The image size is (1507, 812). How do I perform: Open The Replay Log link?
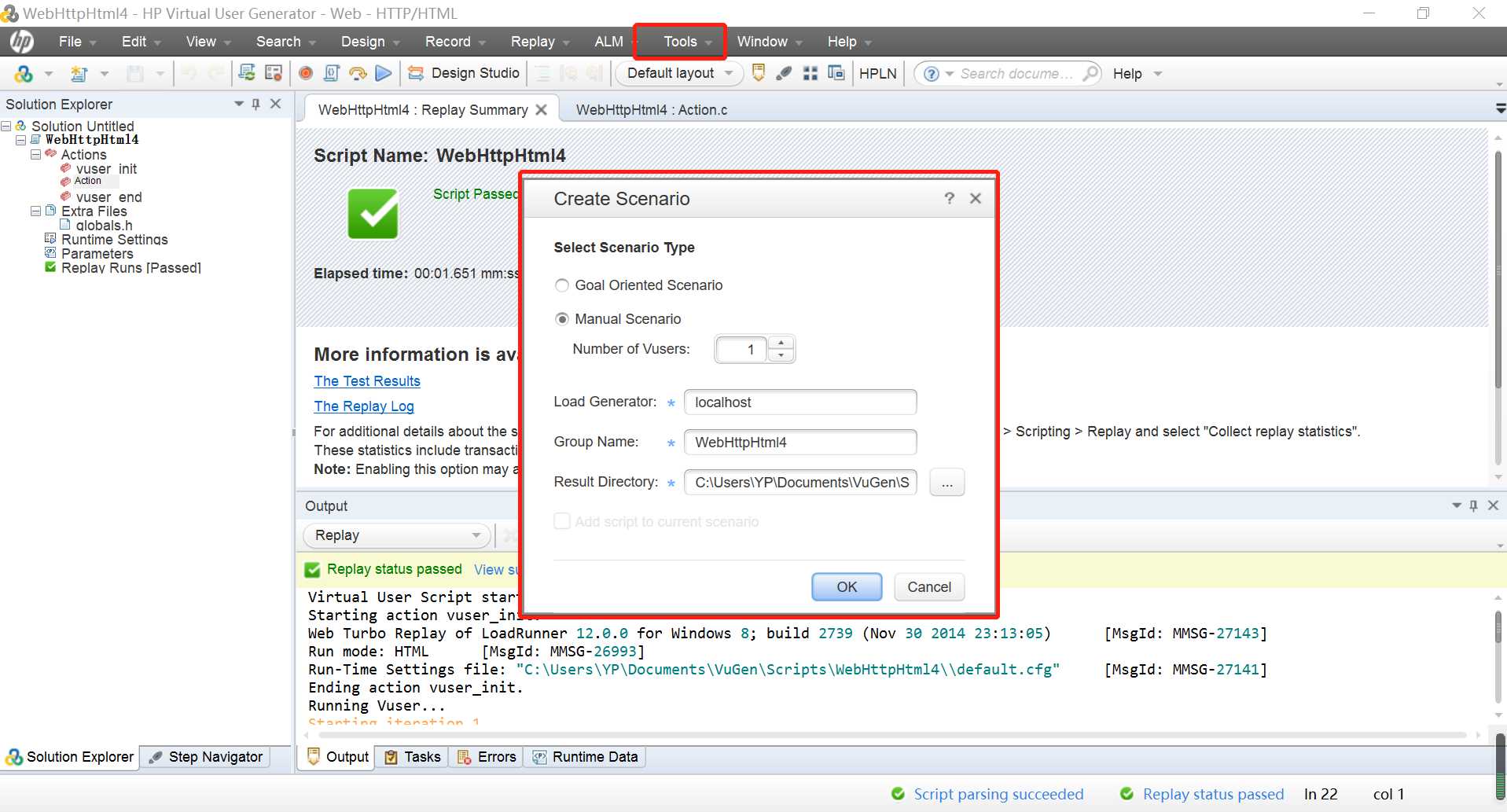364,406
